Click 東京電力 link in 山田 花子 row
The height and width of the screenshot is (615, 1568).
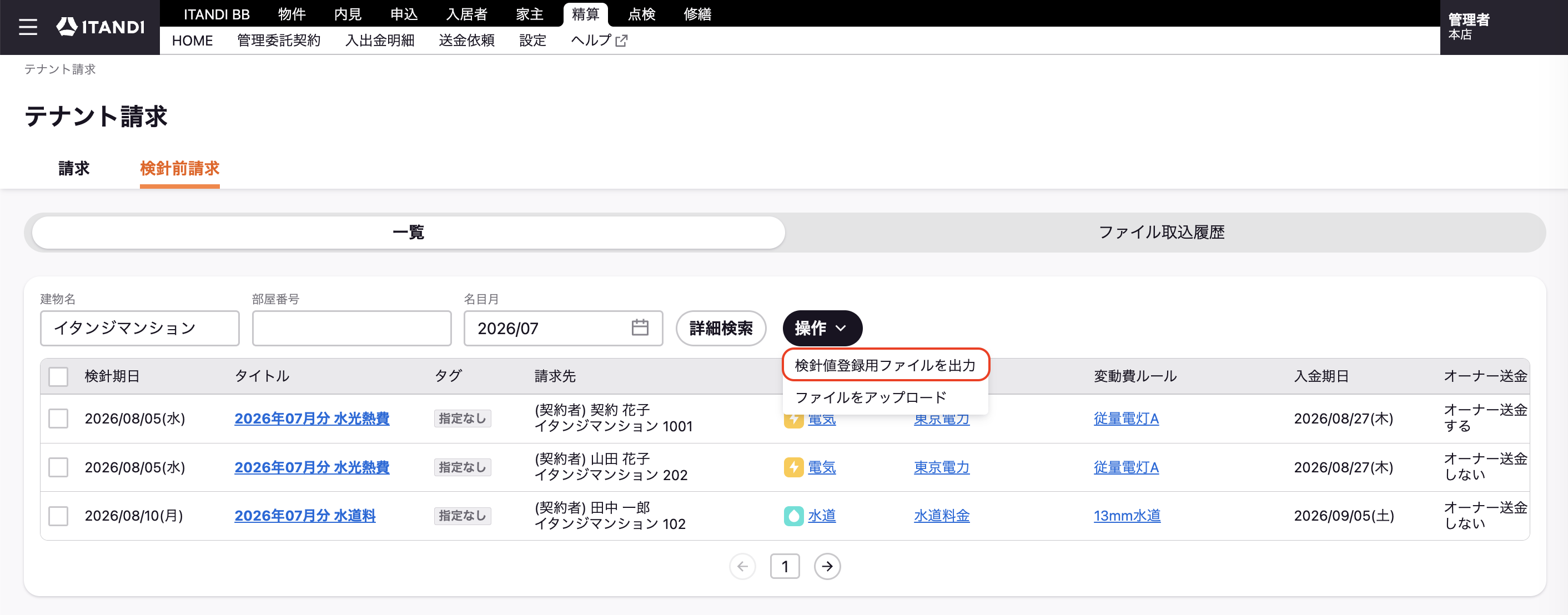(x=941, y=467)
